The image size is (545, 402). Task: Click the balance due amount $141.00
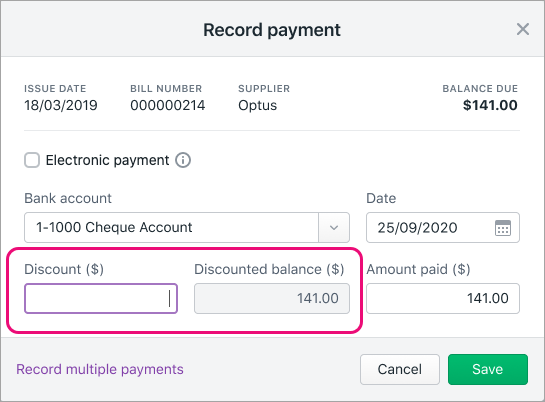pos(490,105)
